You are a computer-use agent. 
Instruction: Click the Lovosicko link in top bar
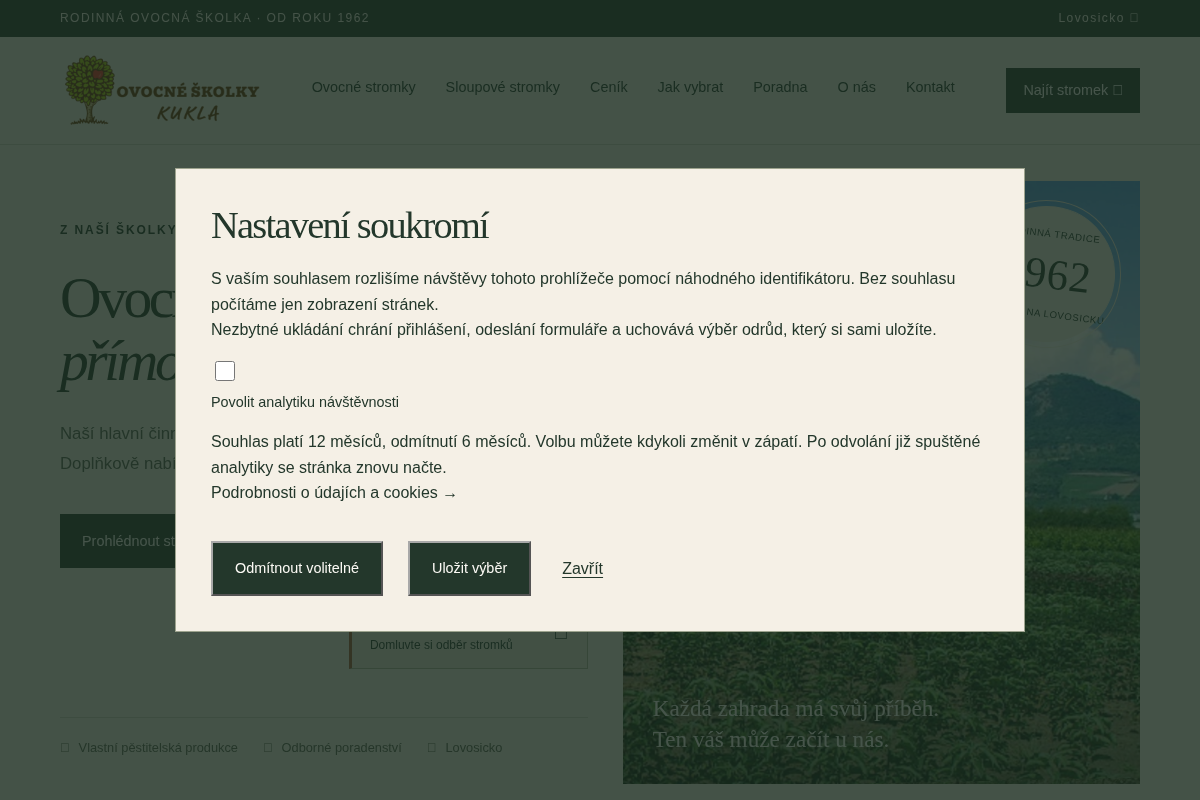pos(1098,18)
